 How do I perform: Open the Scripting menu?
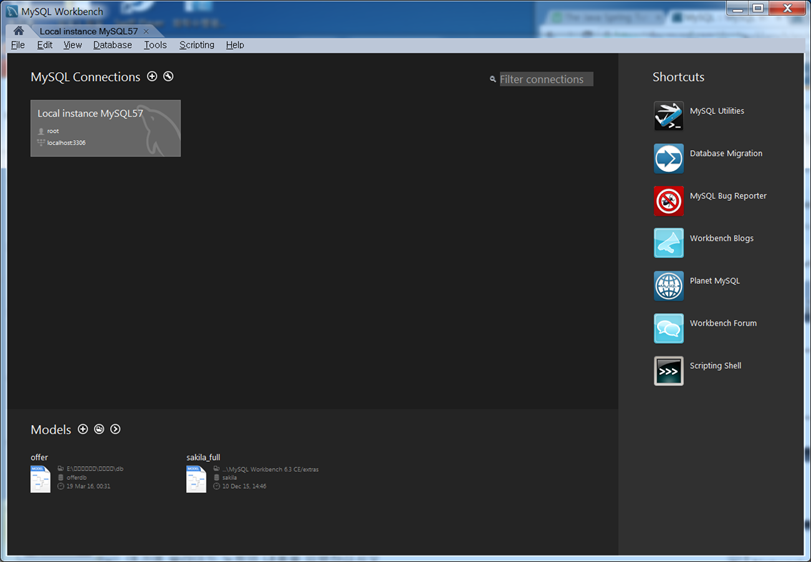[x=197, y=45]
